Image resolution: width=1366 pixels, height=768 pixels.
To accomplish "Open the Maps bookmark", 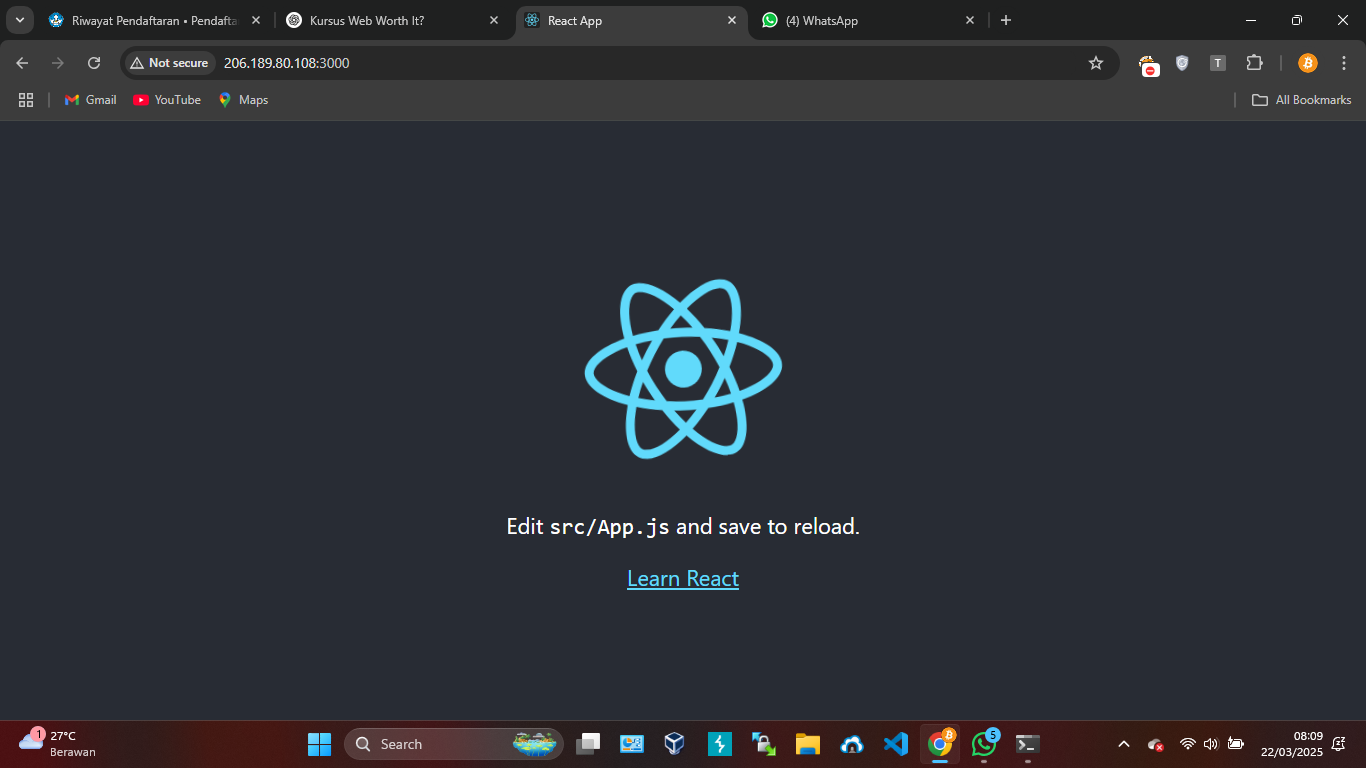I will pos(243,100).
